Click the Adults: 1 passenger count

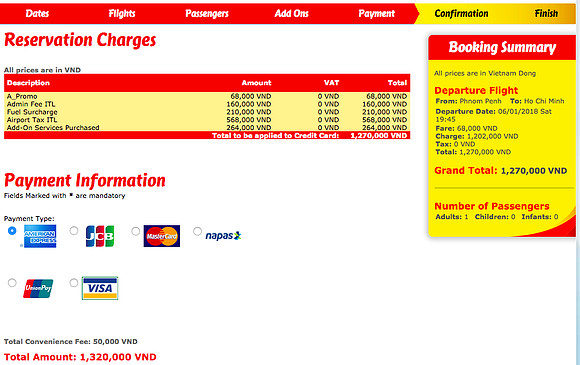[x=452, y=217]
